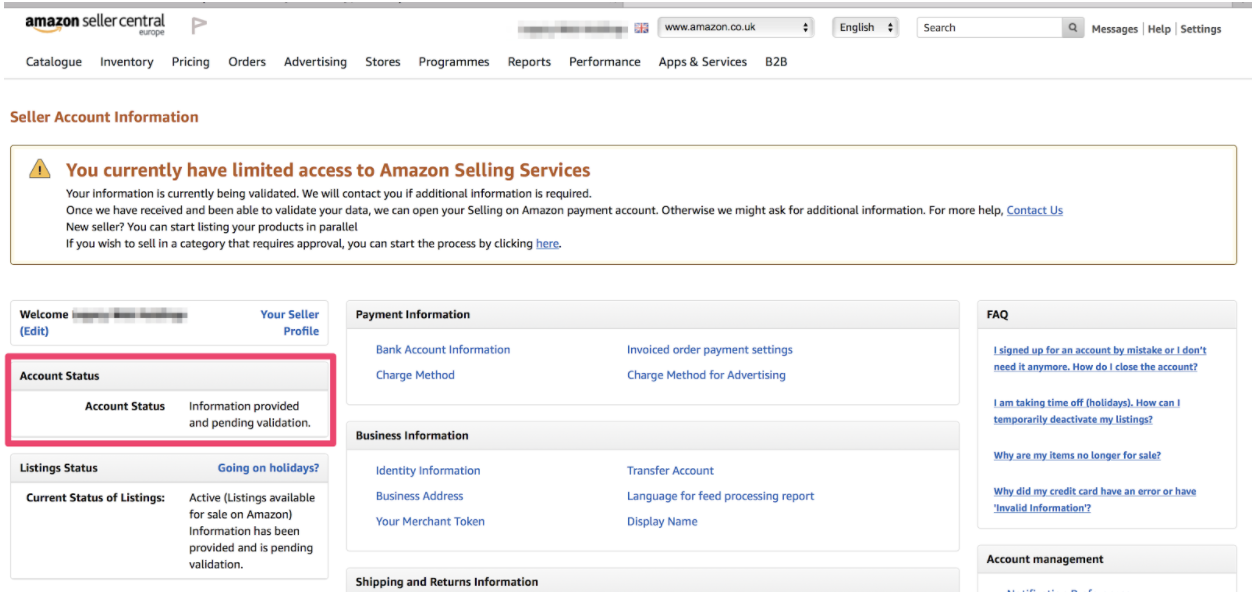Click the warning triangle icon in the alert

click(39, 169)
